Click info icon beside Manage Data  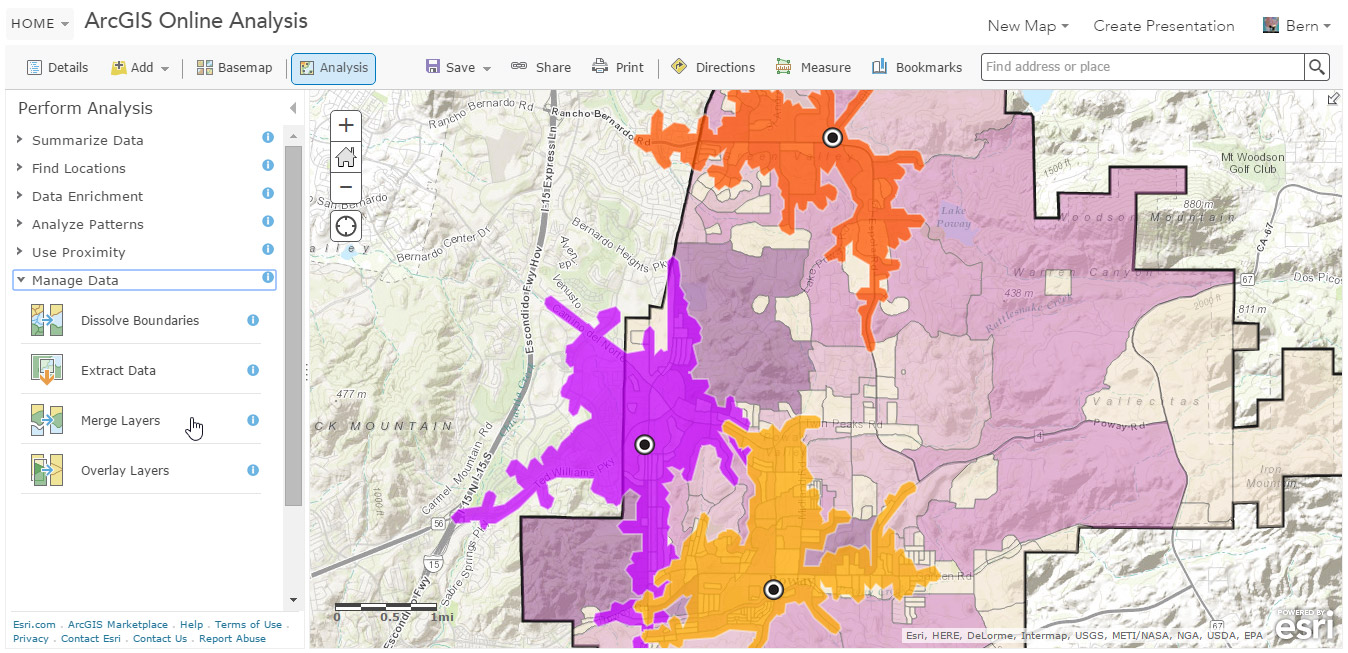coord(268,278)
